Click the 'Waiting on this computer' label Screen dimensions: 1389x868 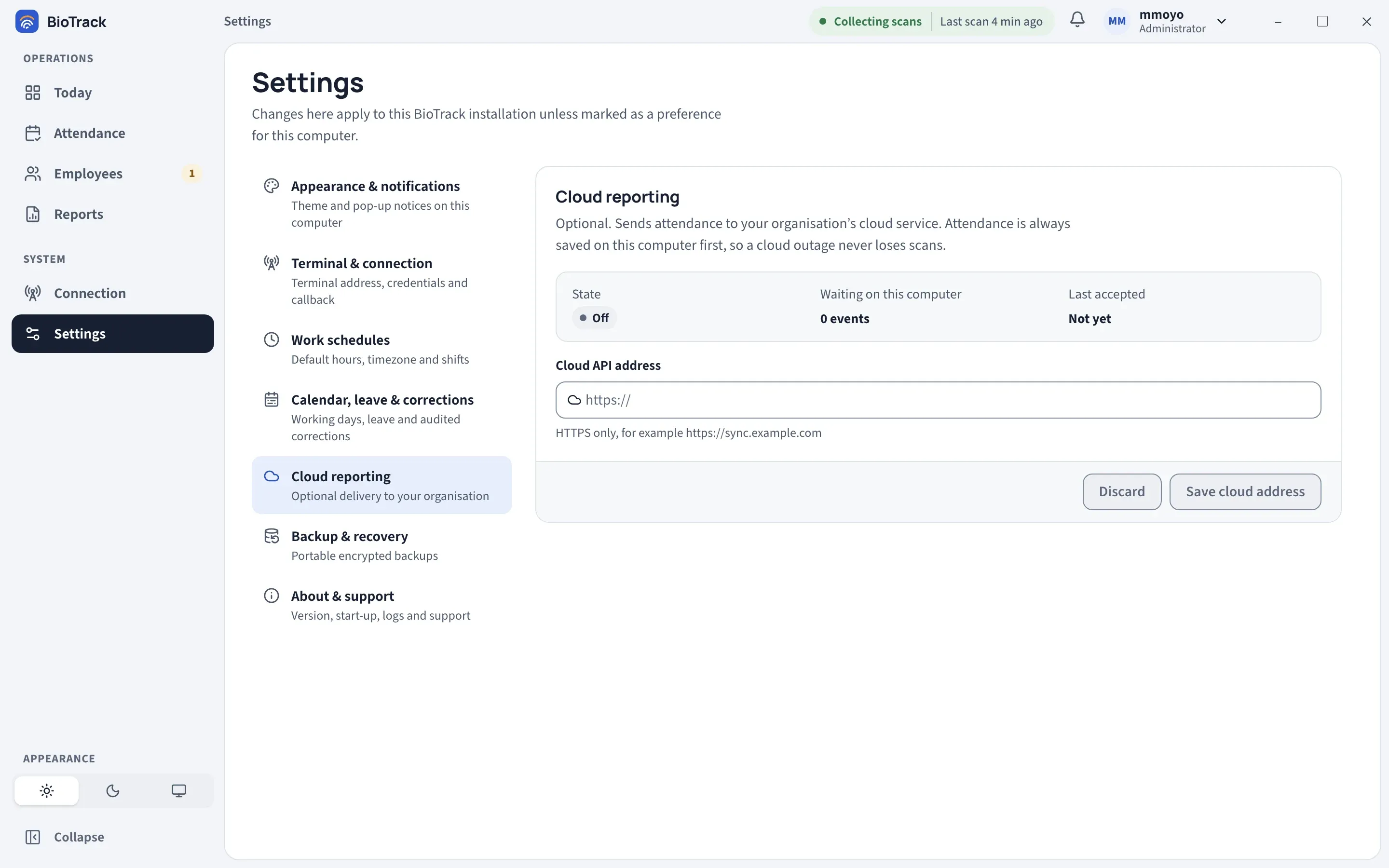[x=890, y=294]
